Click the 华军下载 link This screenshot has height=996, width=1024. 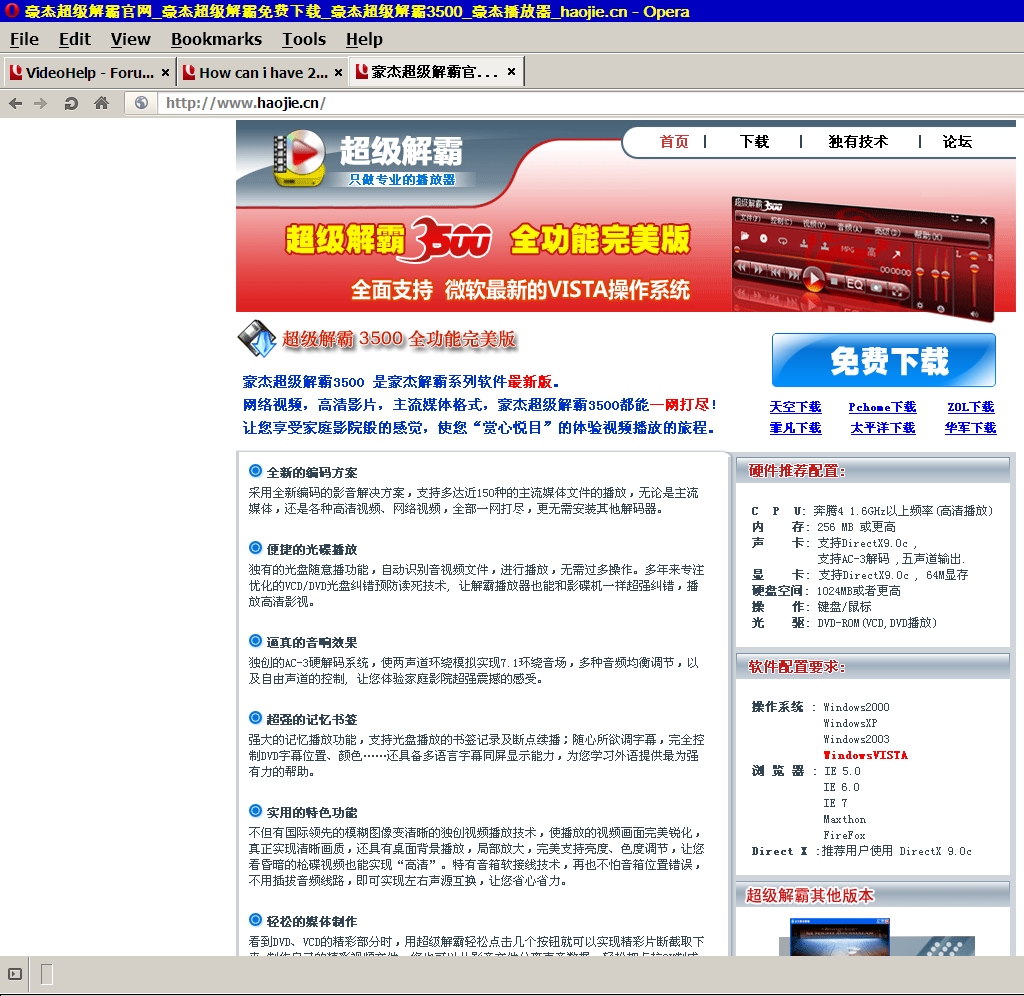[x=970, y=428]
